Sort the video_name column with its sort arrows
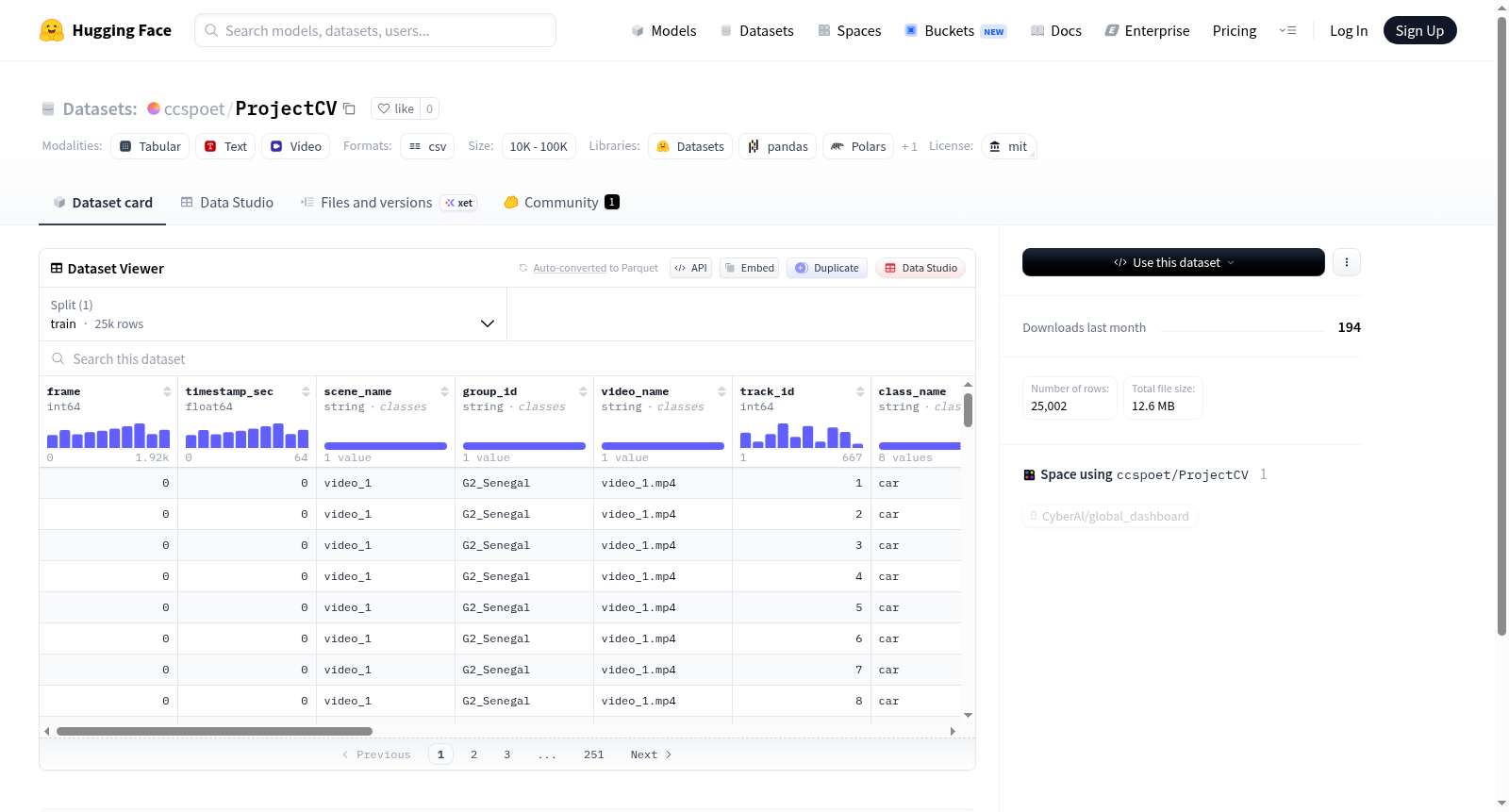This screenshot has height=812, width=1509. 721,391
